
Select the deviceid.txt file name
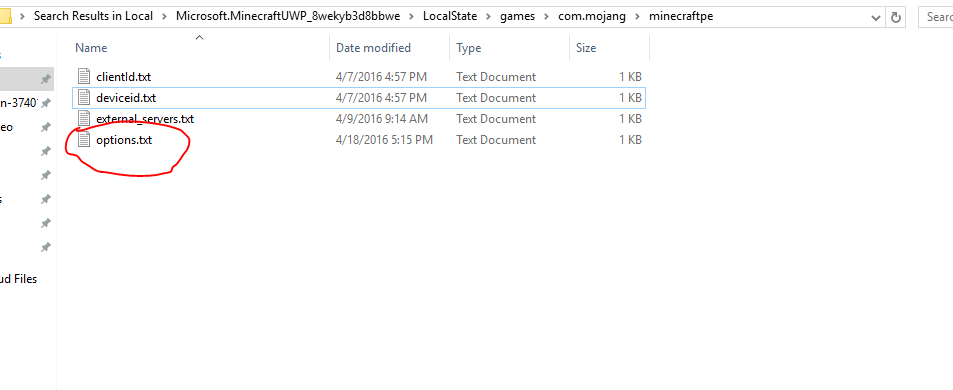click(126, 98)
